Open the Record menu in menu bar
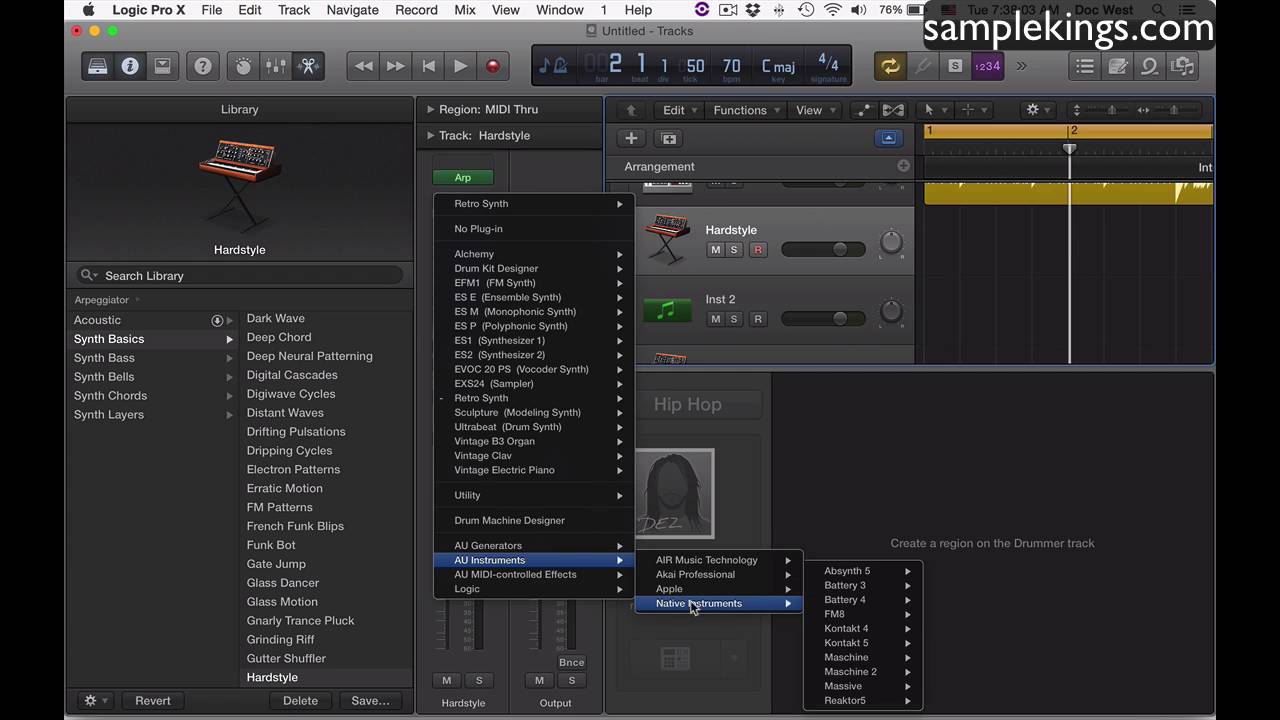1280x720 pixels. 416,10
